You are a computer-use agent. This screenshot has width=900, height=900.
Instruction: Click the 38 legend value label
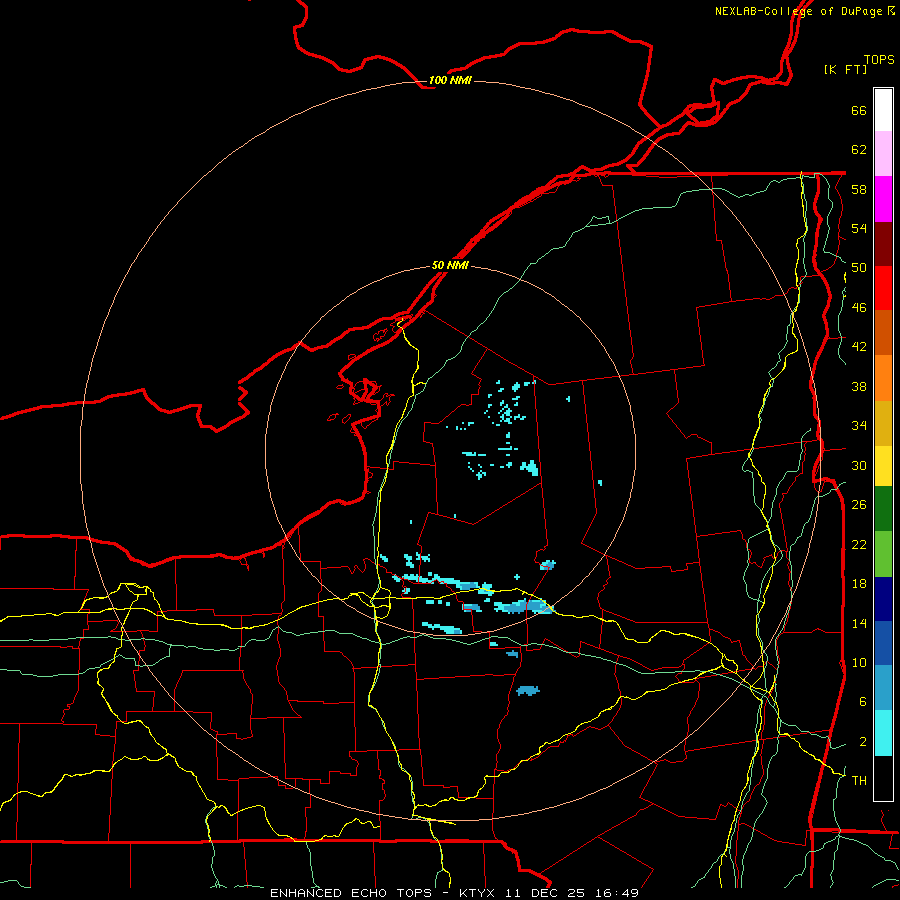pyautogui.click(x=859, y=386)
